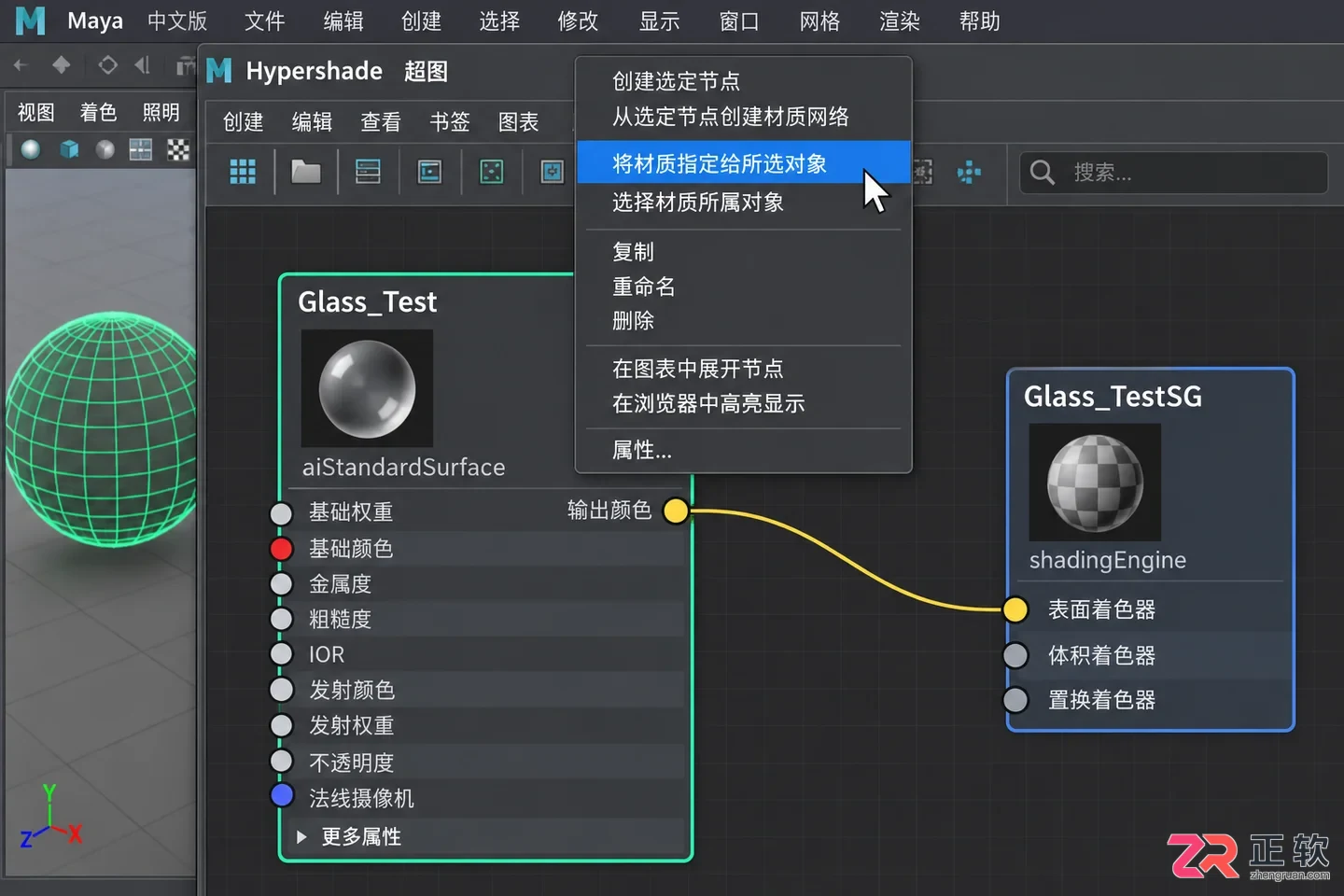This screenshot has height=896, width=1344.
Task: Click the gray sphere icon in viewport toolbar
Action: [105, 149]
